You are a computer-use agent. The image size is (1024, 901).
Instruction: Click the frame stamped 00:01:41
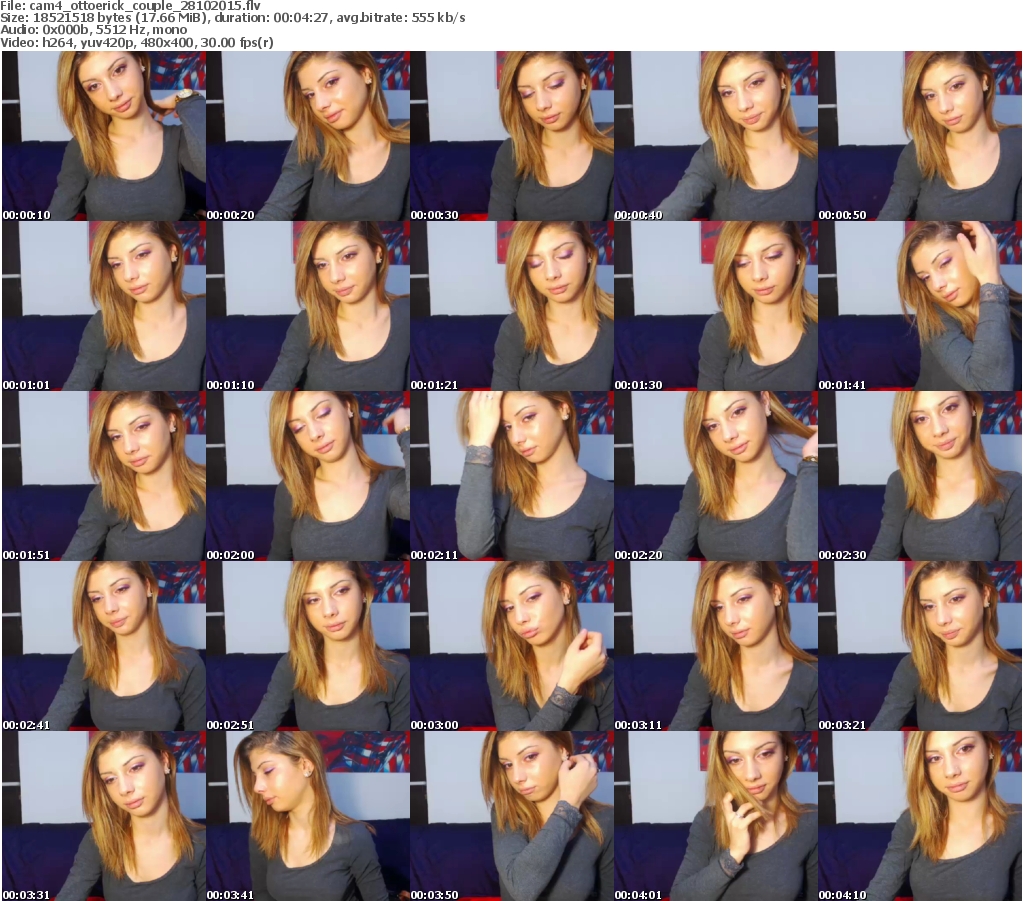pyautogui.click(x=920, y=306)
